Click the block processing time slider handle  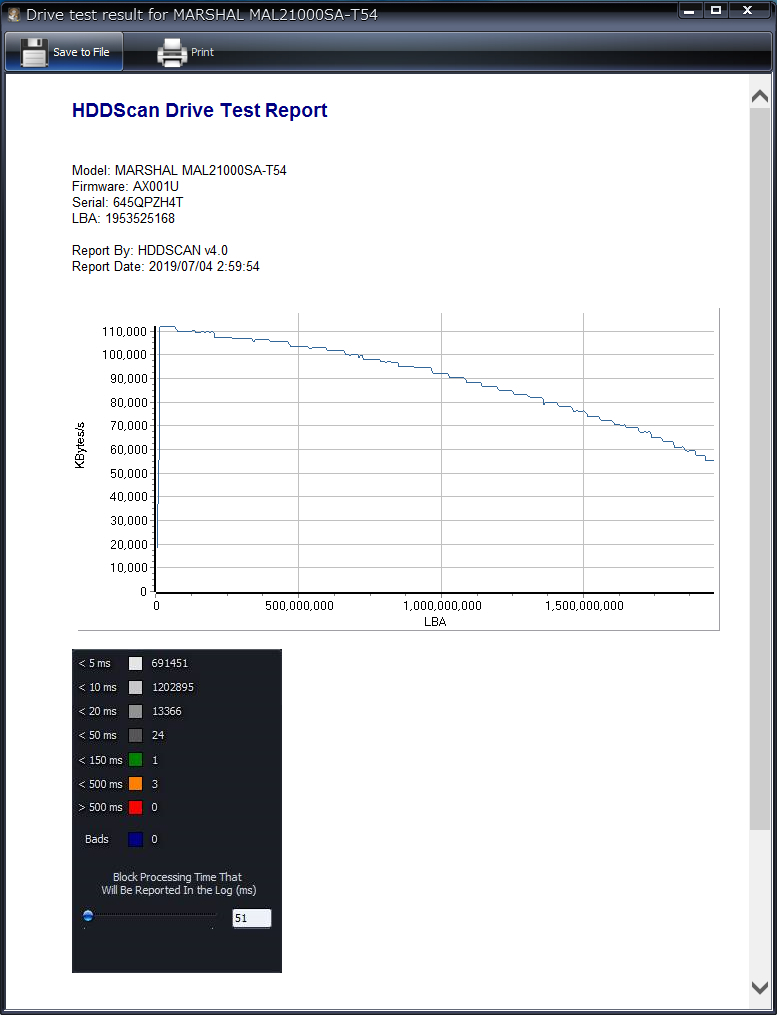click(88, 915)
